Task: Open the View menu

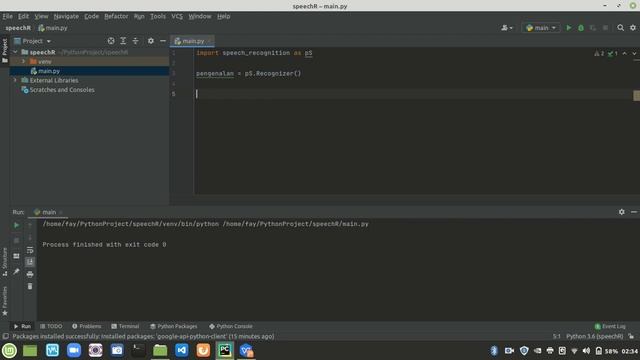Action: click(x=41, y=16)
